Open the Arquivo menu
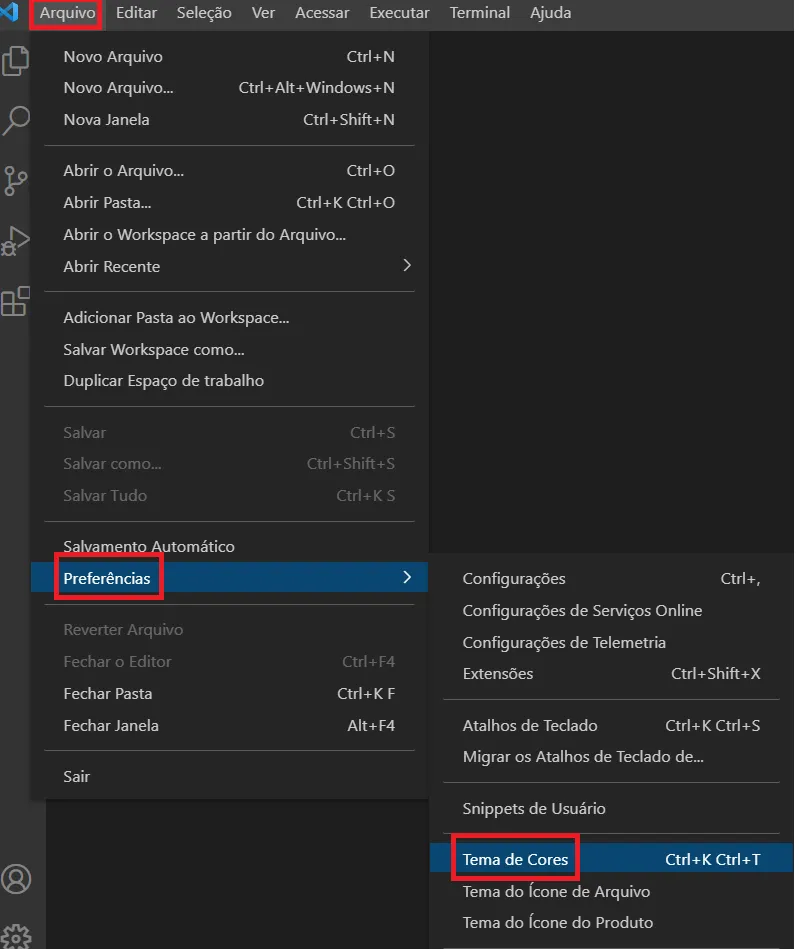Image resolution: width=799 pixels, height=949 pixels. point(67,13)
